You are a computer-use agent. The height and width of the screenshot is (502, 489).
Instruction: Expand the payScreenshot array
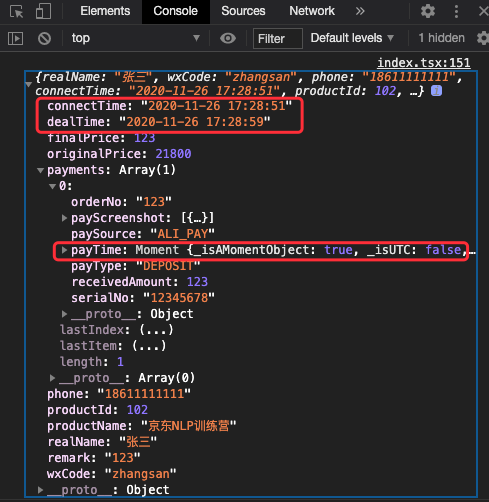coord(65,218)
